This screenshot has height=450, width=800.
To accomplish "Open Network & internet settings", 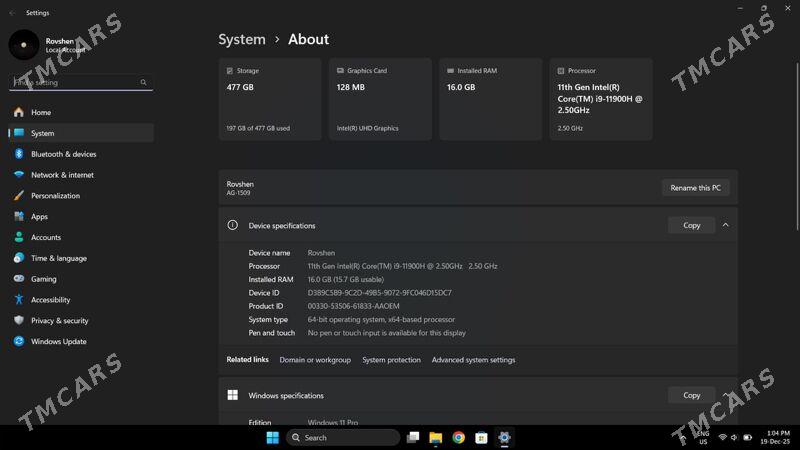I will point(62,175).
